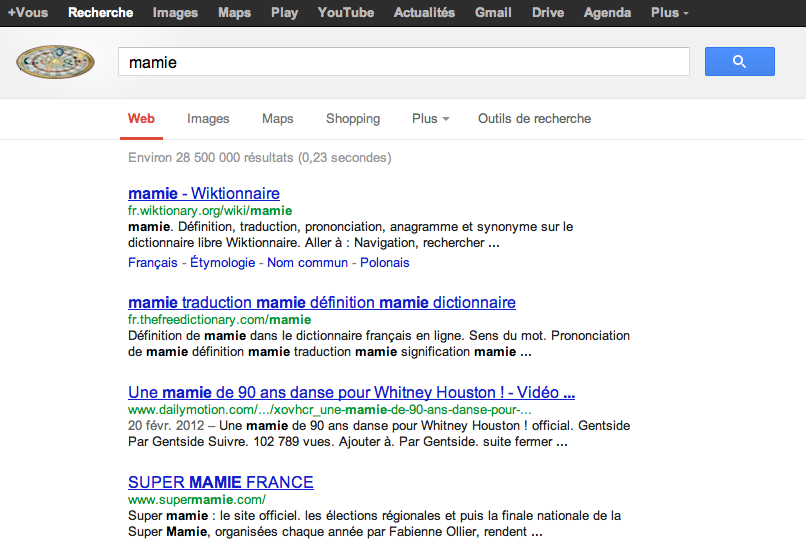Viewport: 806px width, 556px height.
Task: Open Agenda in the top bar
Action: [x=607, y=13]
